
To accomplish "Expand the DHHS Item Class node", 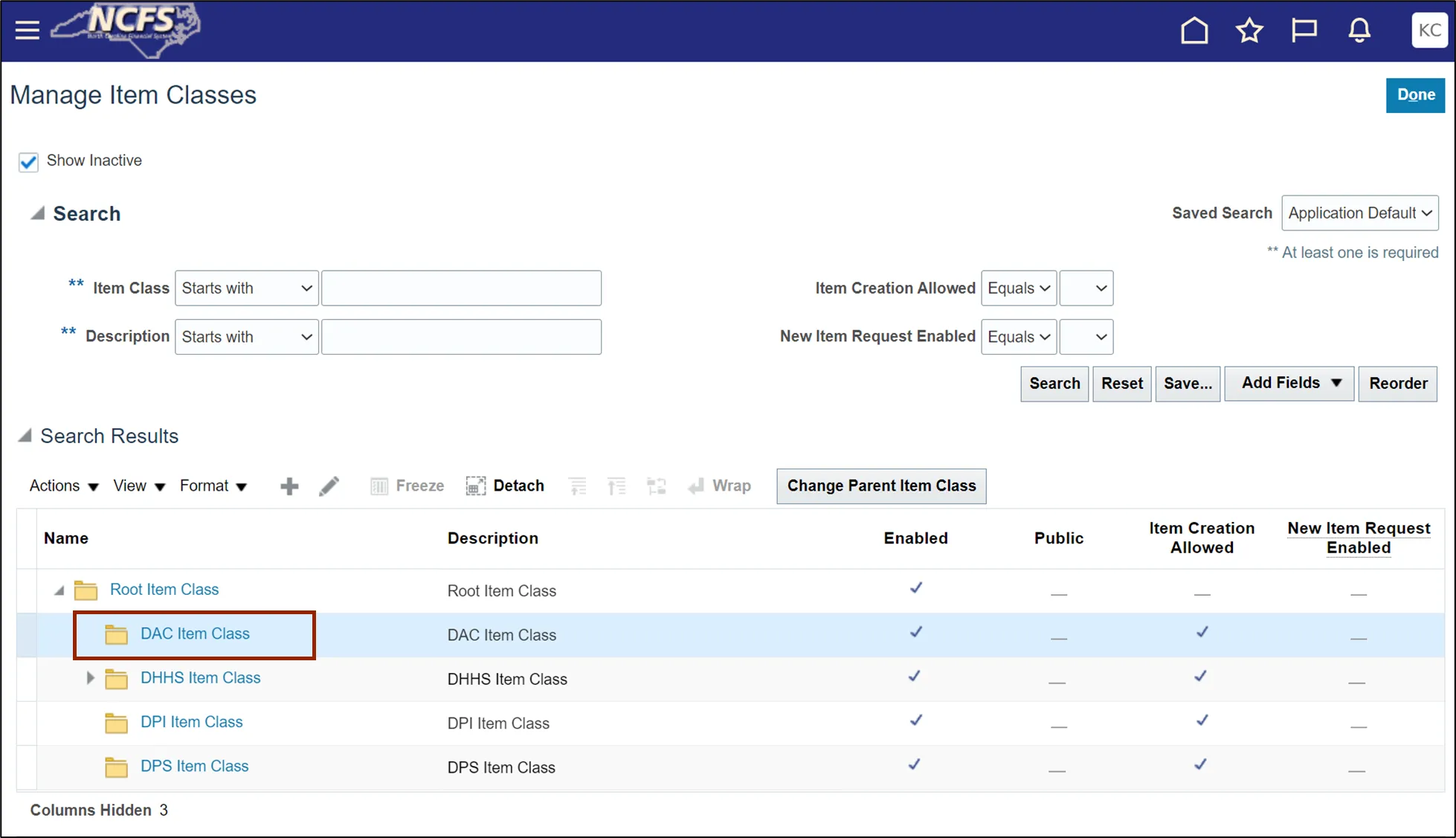I will (x=90, y=678).
